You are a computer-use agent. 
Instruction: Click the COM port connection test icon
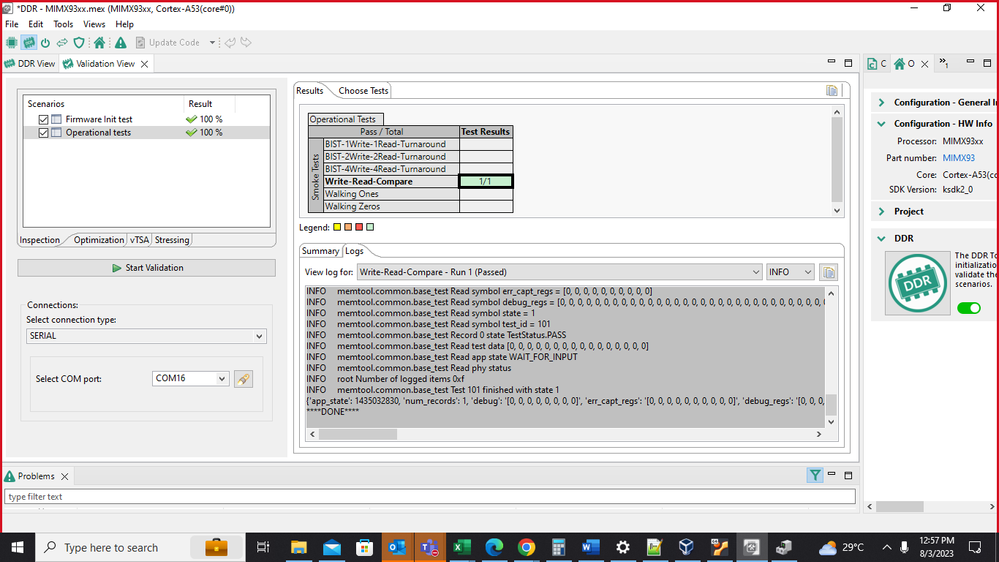(x=243, y=379)
